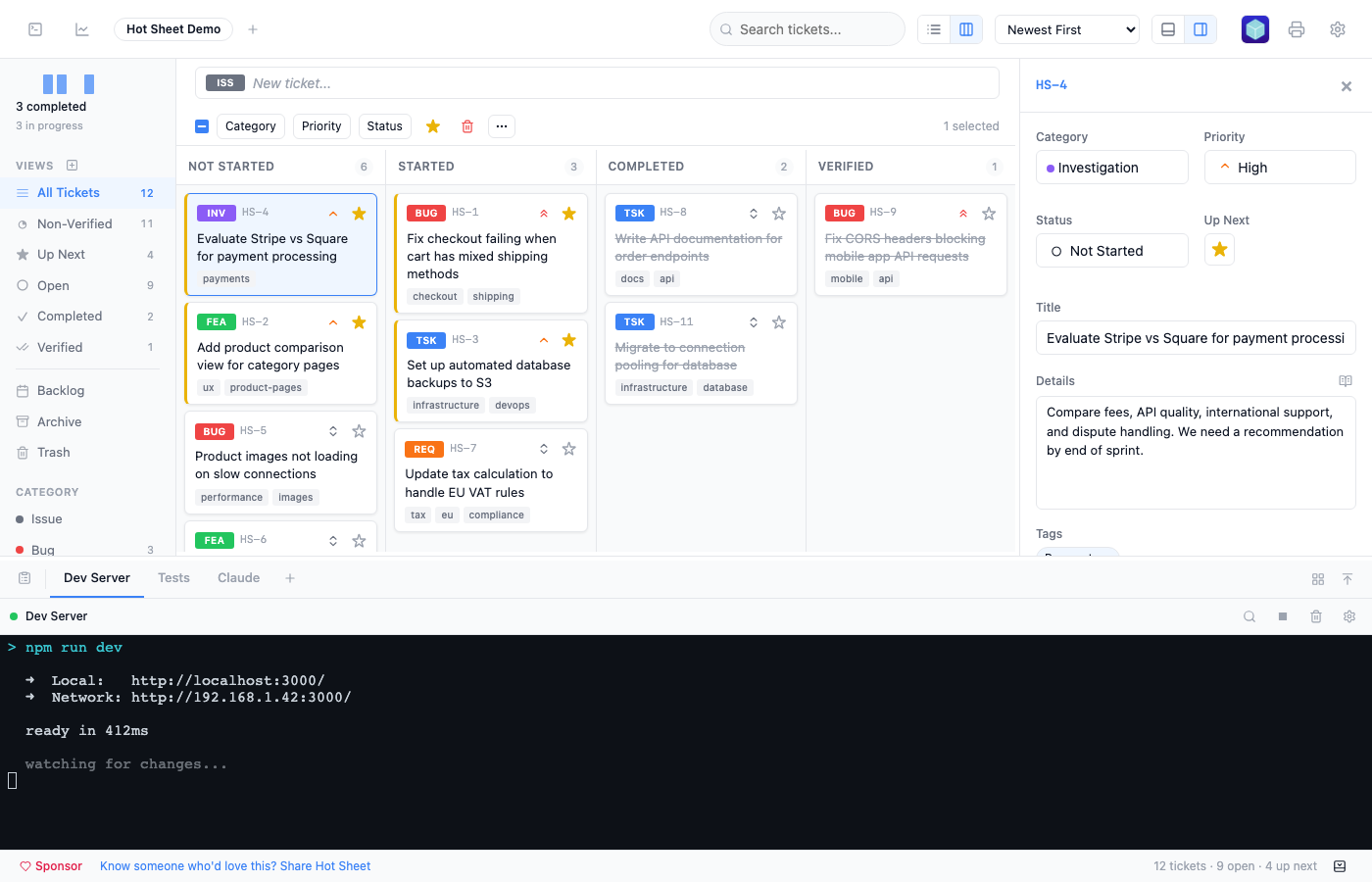Image resolution: width=1372 pixels, height=882 pixels.
Task: Open the Status bulk dropdown
Action: [x=384, y=126]
